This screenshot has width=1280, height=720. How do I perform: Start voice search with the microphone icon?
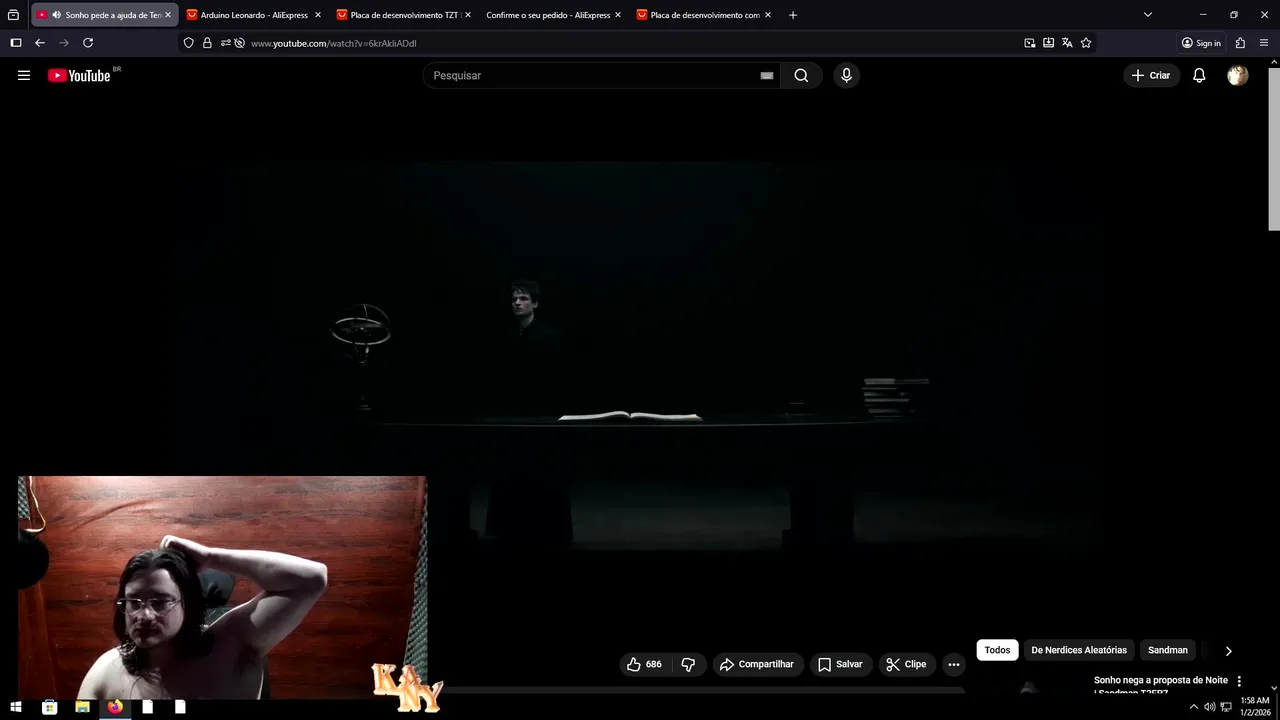pos(846,75)
